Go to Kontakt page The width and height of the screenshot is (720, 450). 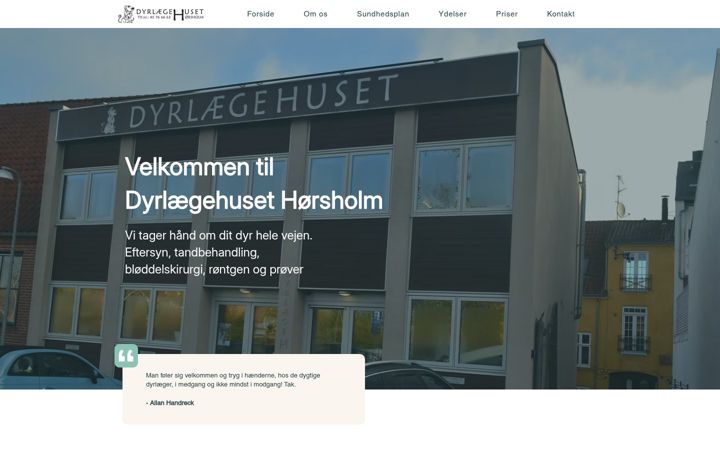click(561, 14)
